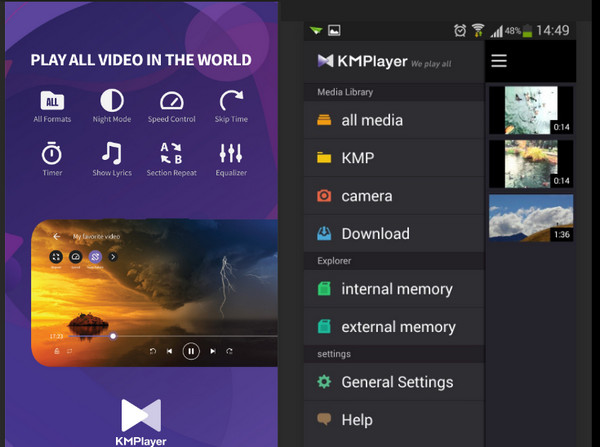The width and height of the screenshot is (600, 447).
Task: Toggle the screen lock icon in player
Action: tap(57, 351)
